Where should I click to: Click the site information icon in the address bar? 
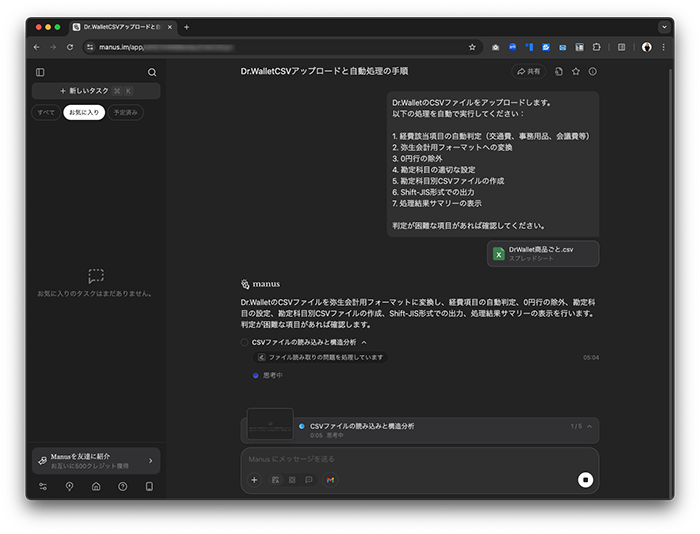coord(90,47)
